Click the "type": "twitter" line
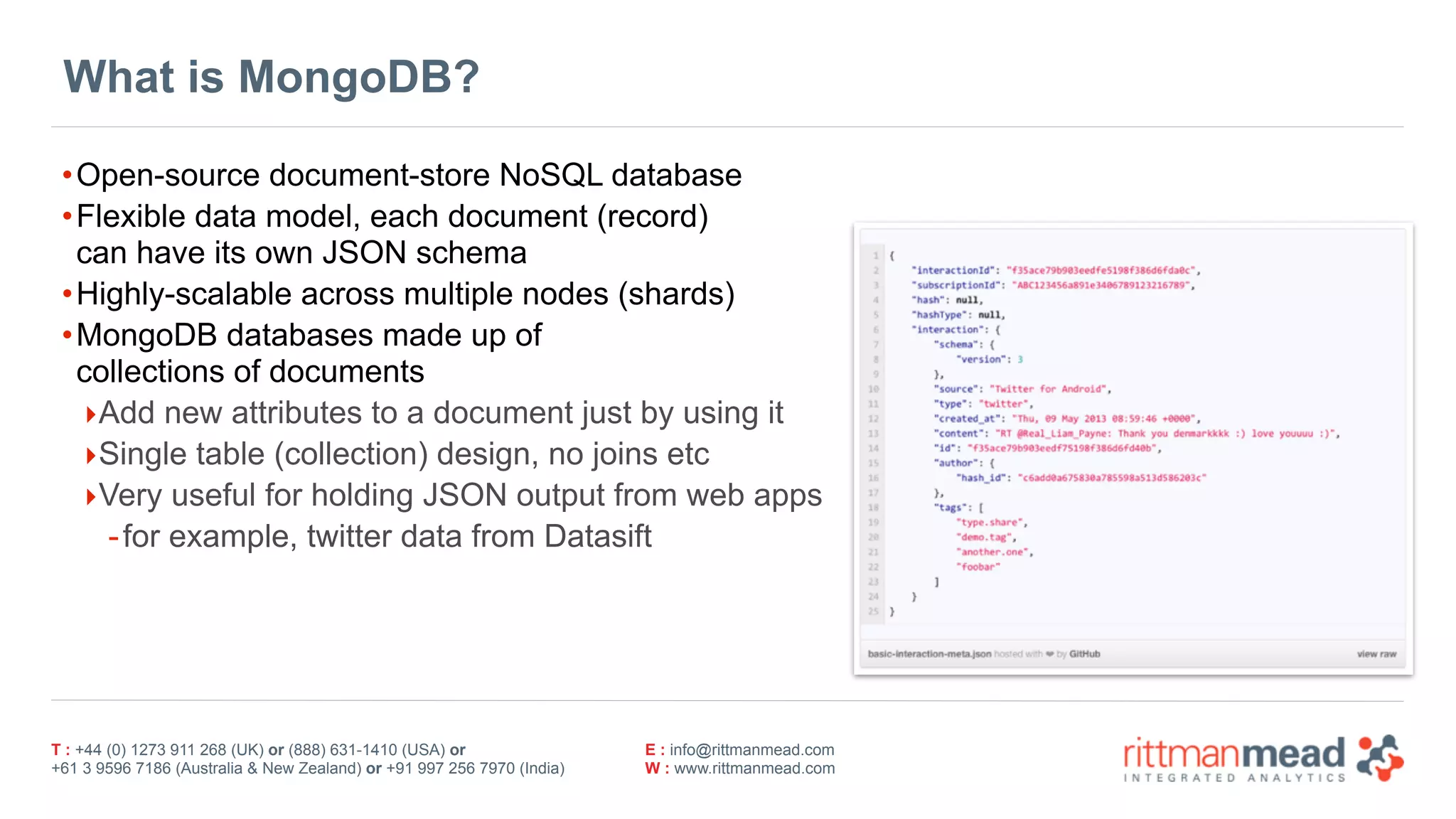Viewport: 1456px width, 819px height. coord(983,404)
